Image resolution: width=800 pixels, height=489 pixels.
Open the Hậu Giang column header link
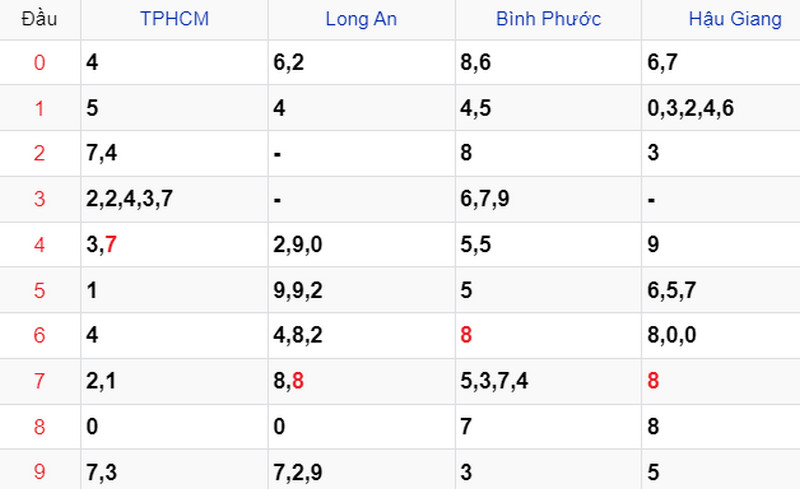(735, 19)
